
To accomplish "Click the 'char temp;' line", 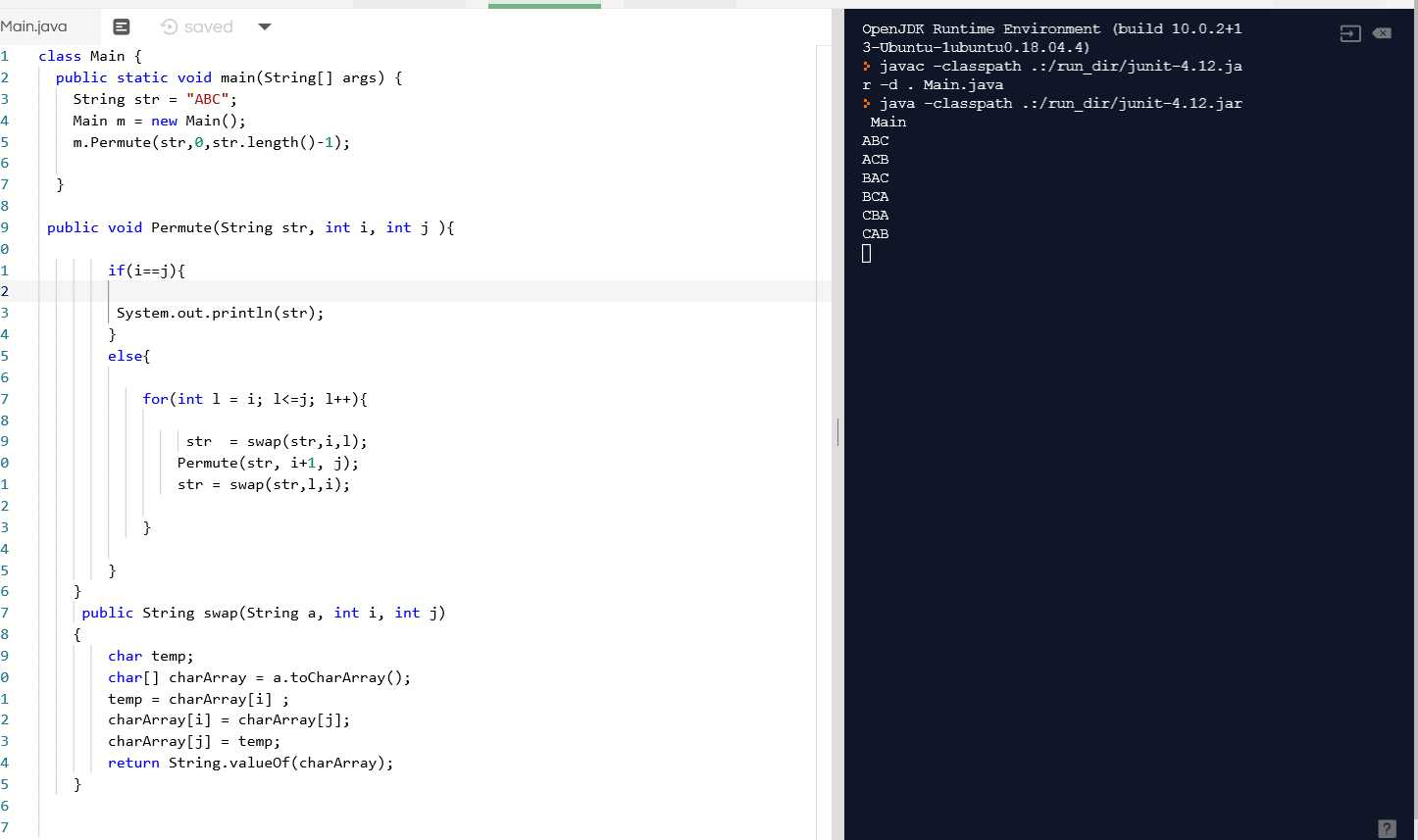I will coord(151,656).
